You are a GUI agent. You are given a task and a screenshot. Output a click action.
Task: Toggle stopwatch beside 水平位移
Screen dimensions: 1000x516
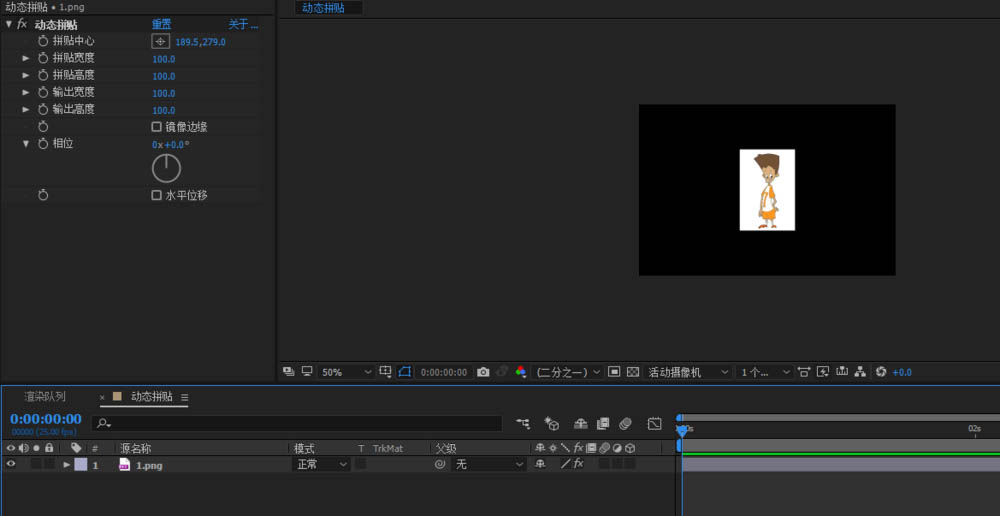[43, 195]
